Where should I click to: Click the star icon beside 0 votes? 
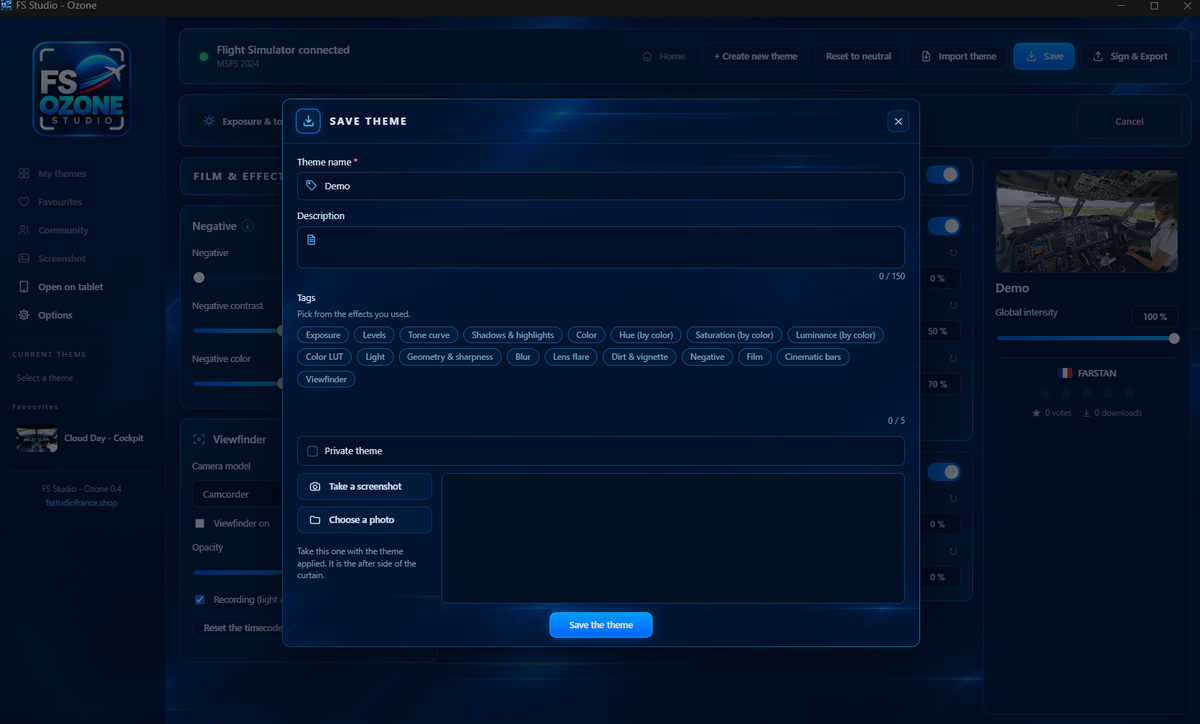click(1037, 413)
